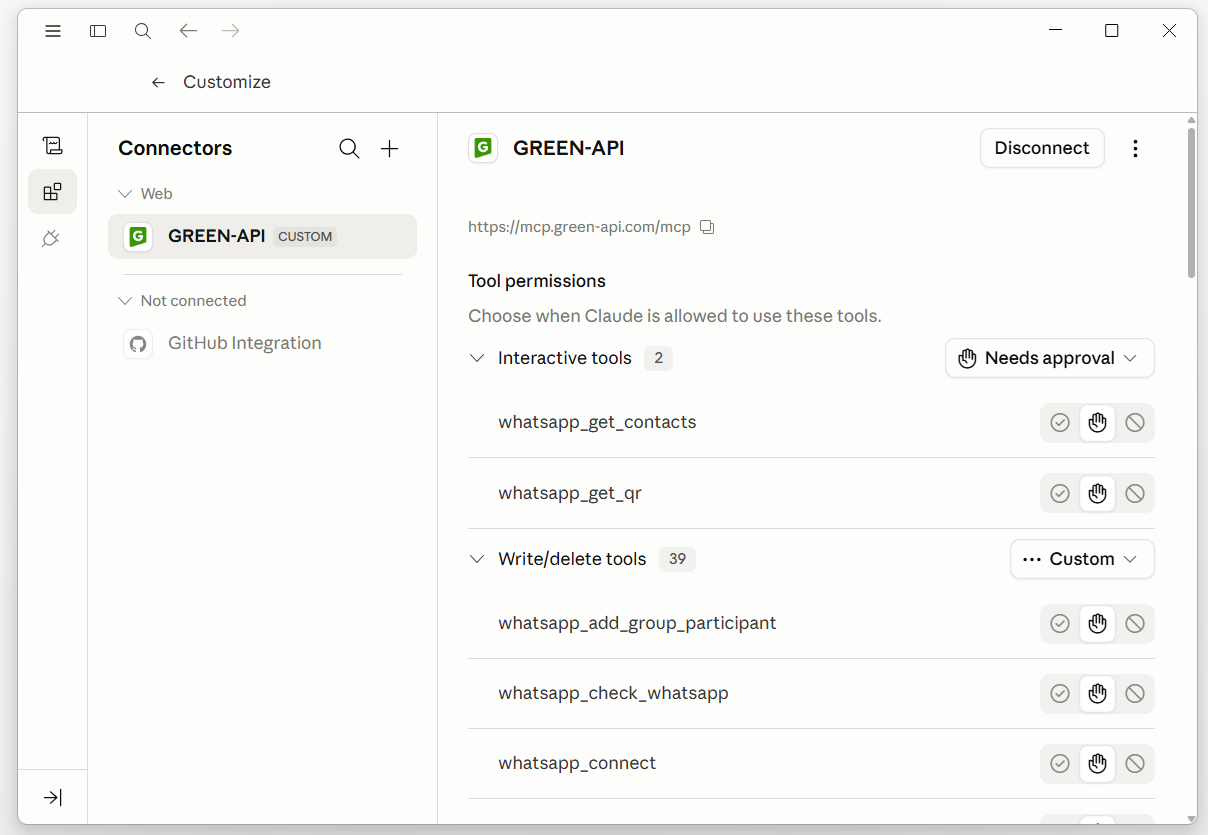Select the GREEN-API connector in the list
1208x835 pixels.
point(262,237)
